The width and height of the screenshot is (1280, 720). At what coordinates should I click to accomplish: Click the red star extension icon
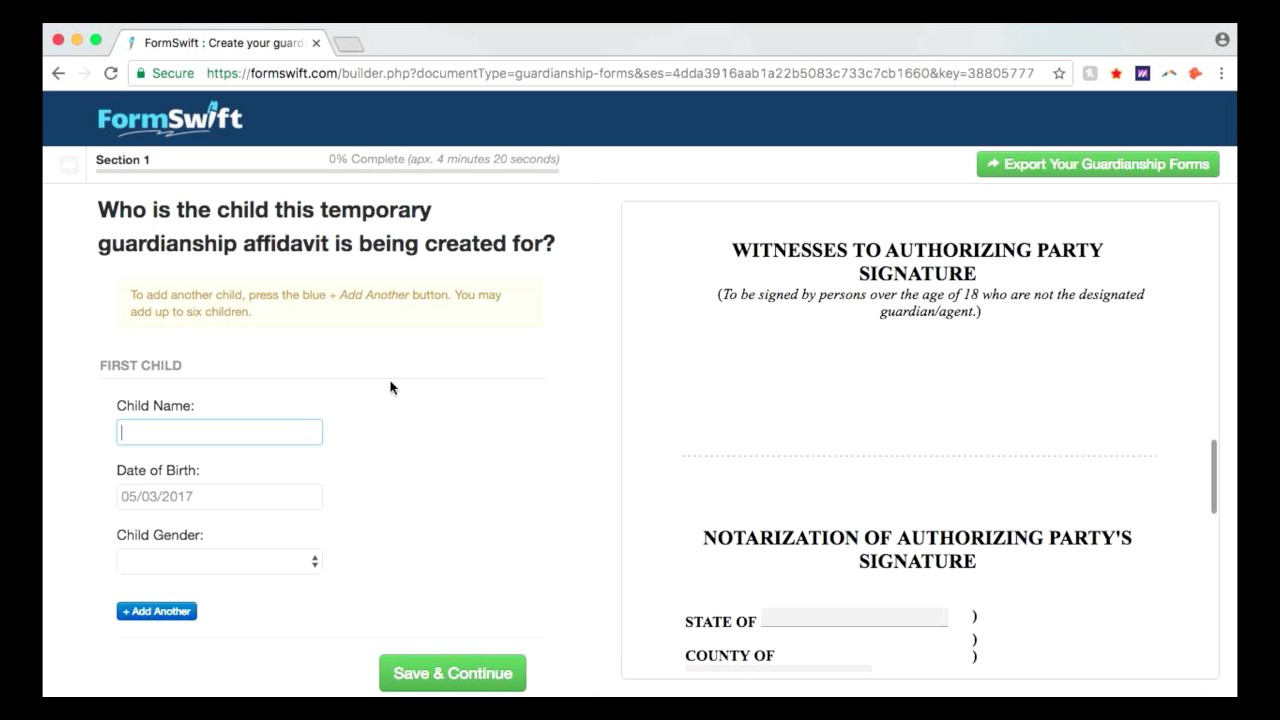1116,73
